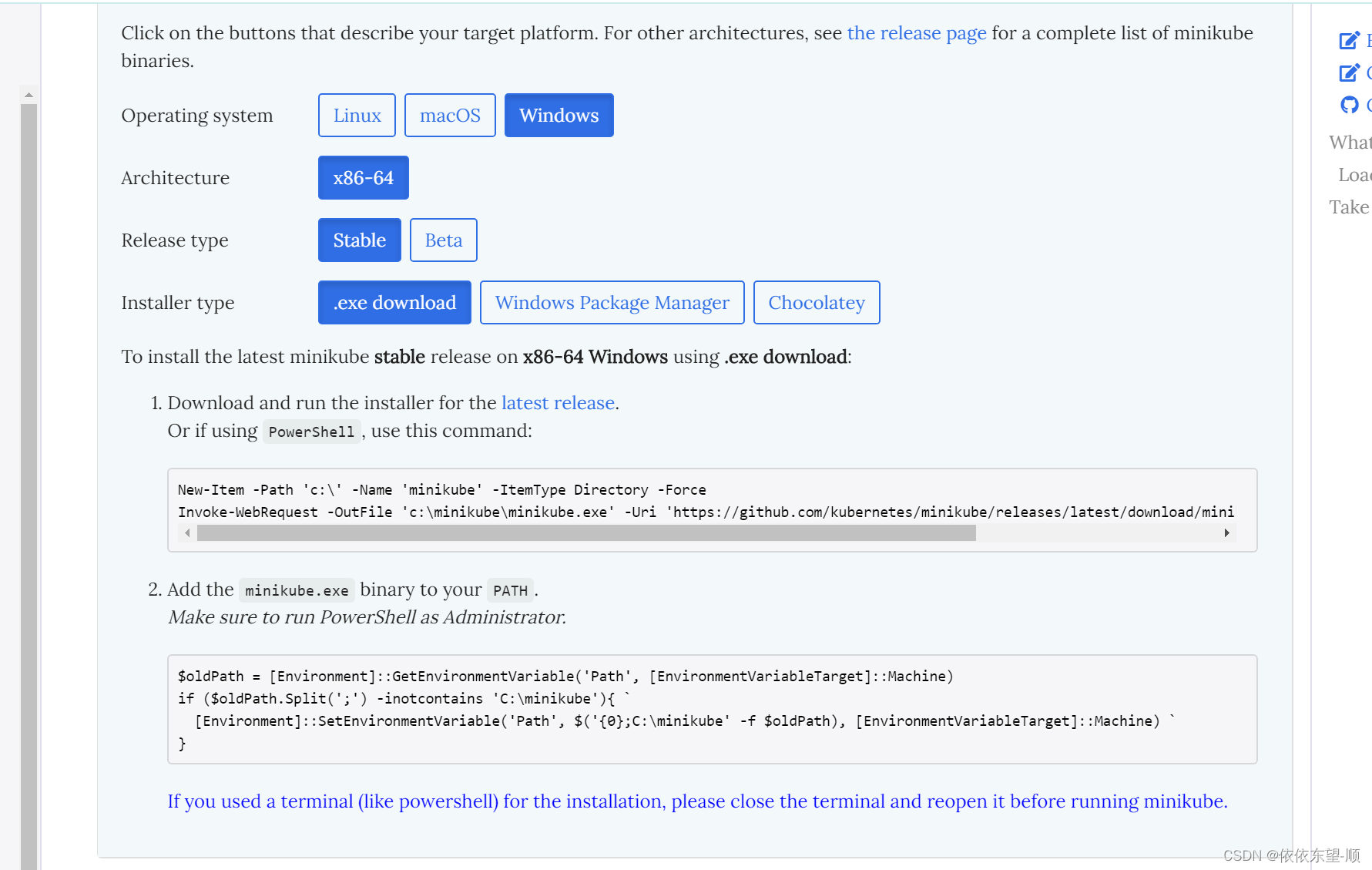Click the $oldPath assignment code line
This screenshot has height=870, width=1372.
(565, 677)
